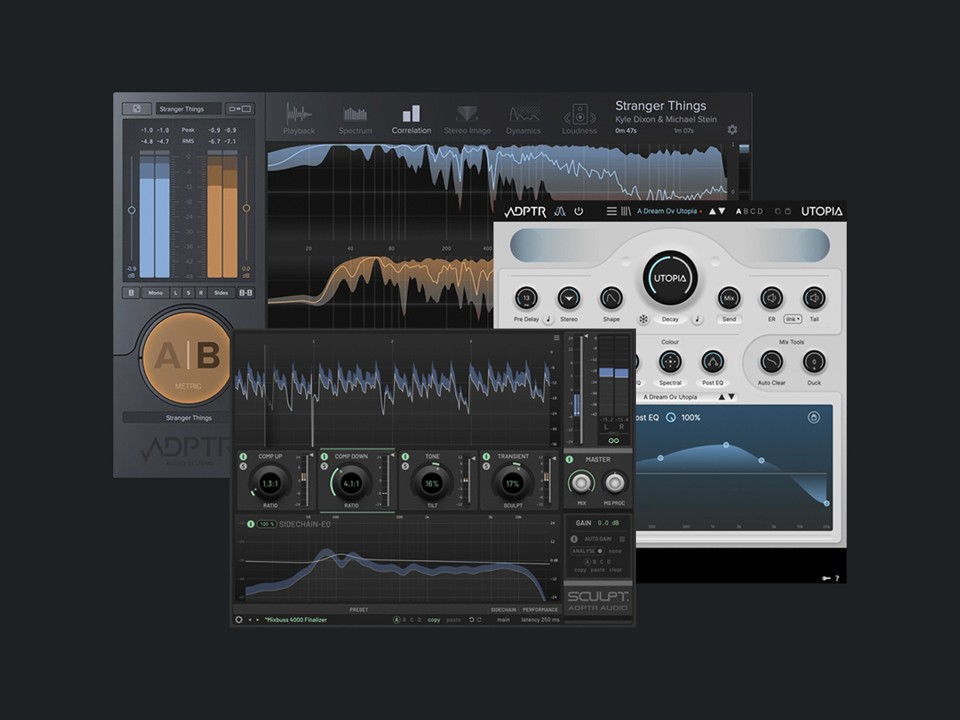This screenshot has width=960, height=720.
Task: Click up arrow beside lower A Dream Ov Utopia
Action: coord(721,397)
